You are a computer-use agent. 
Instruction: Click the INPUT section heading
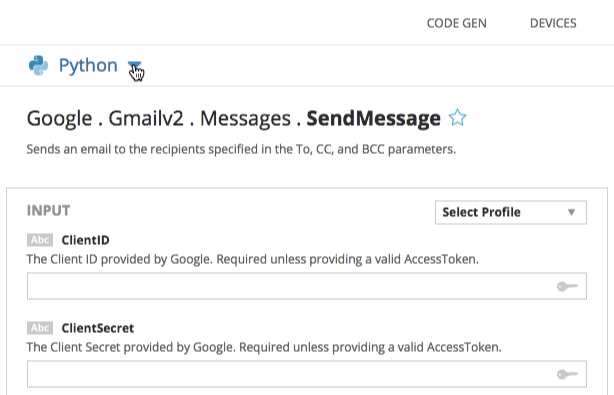[49, 211]
